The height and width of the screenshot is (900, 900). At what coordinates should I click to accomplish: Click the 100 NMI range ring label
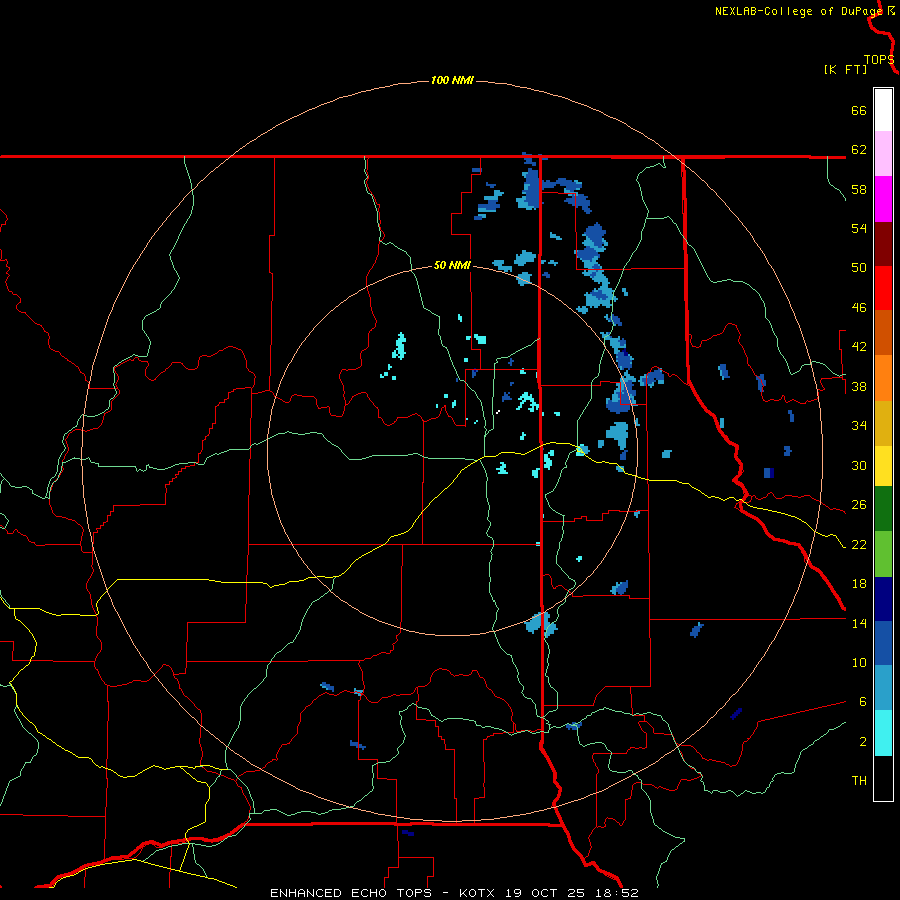tap(452, 80)
